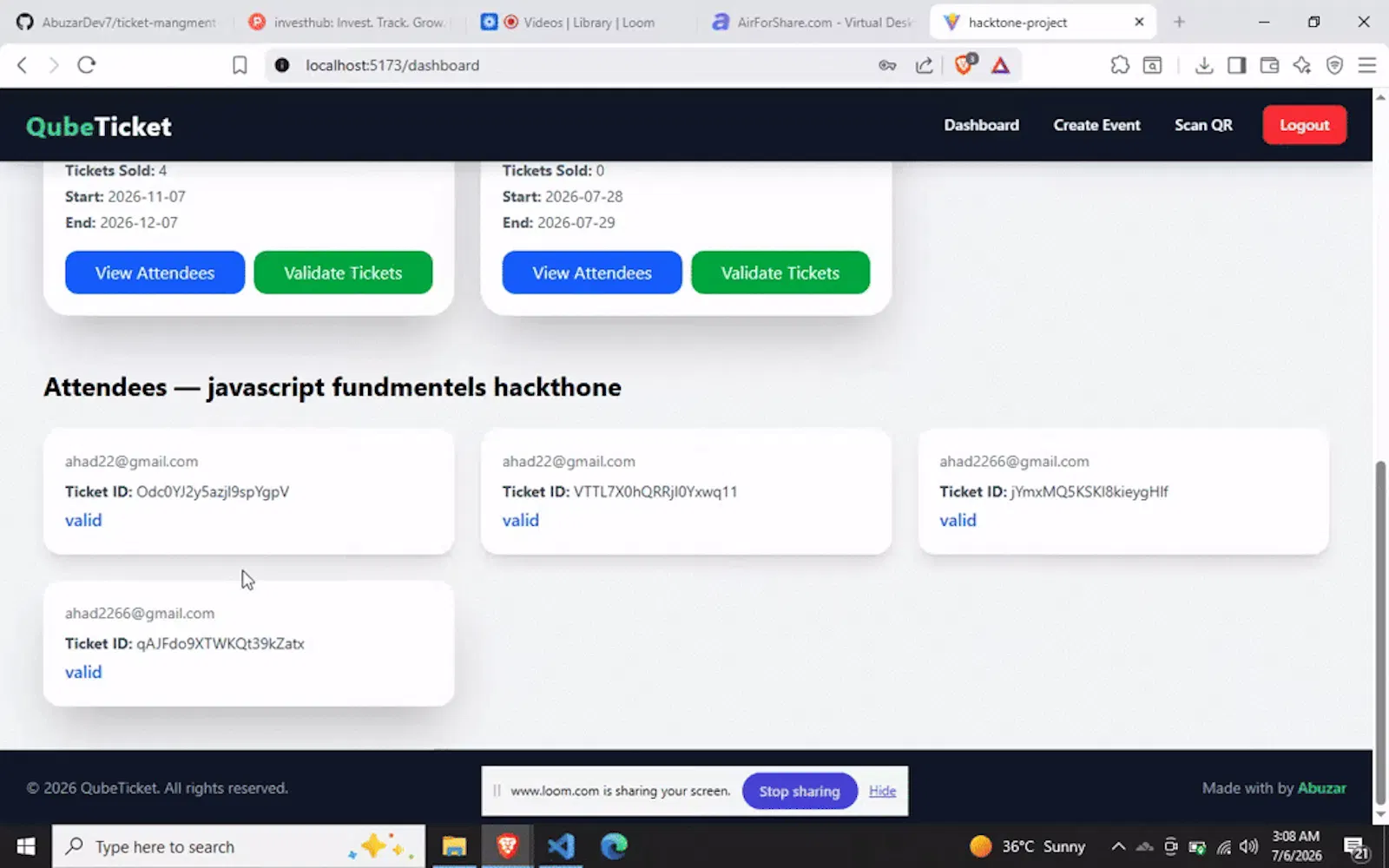Stop sharing the screen with Loom
1389x868 pixels.
[x=800, y=791]
